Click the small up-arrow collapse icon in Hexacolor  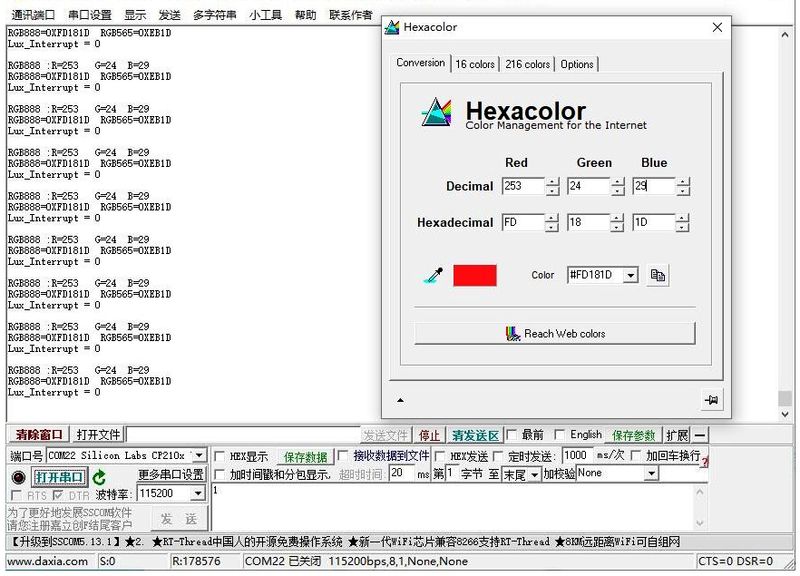pos(401,400)
